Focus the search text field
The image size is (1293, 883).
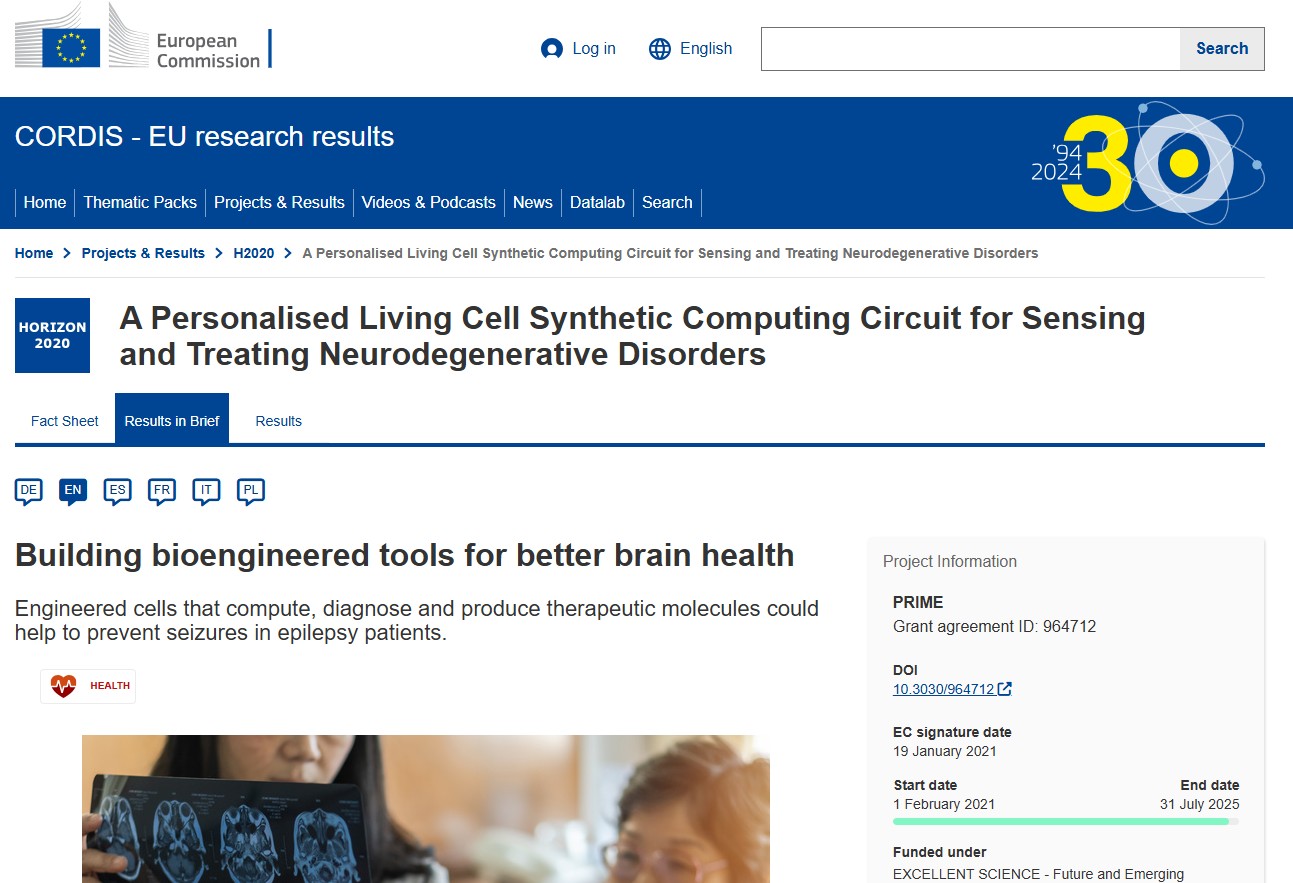click(970, 49)
